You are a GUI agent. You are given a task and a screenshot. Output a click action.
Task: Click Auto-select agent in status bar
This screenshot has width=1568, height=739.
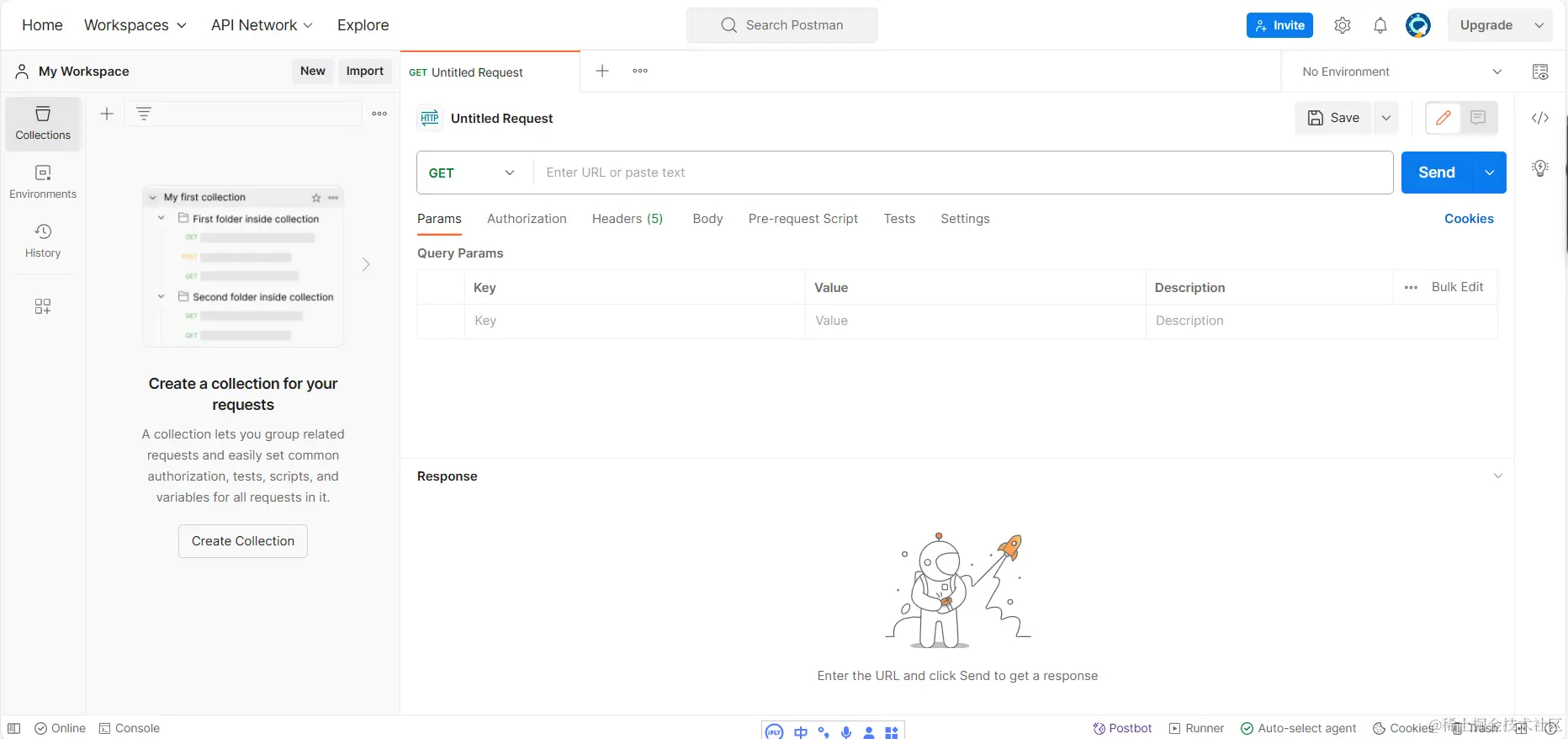coord(1298,728)
